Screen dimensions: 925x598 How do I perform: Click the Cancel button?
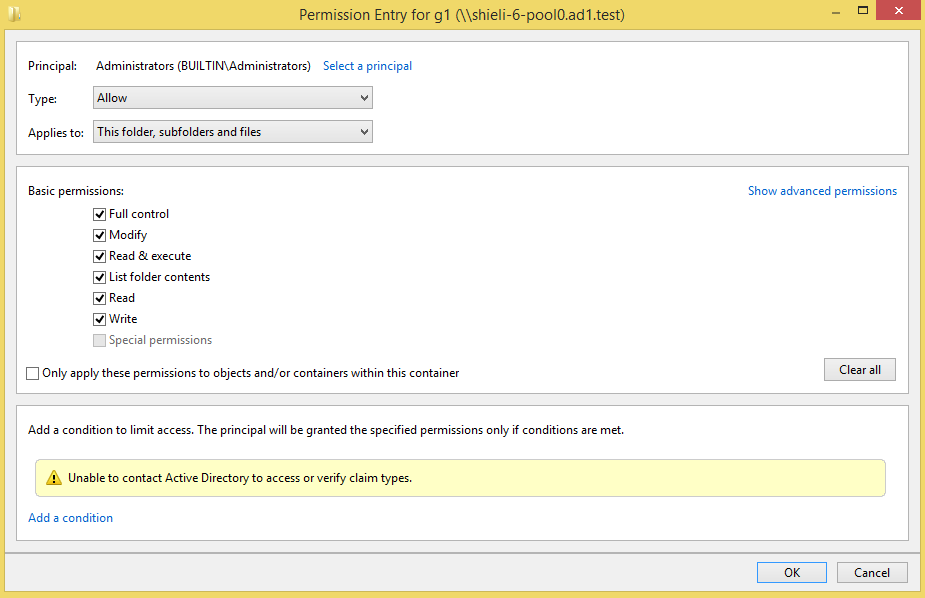click(872, 573)
